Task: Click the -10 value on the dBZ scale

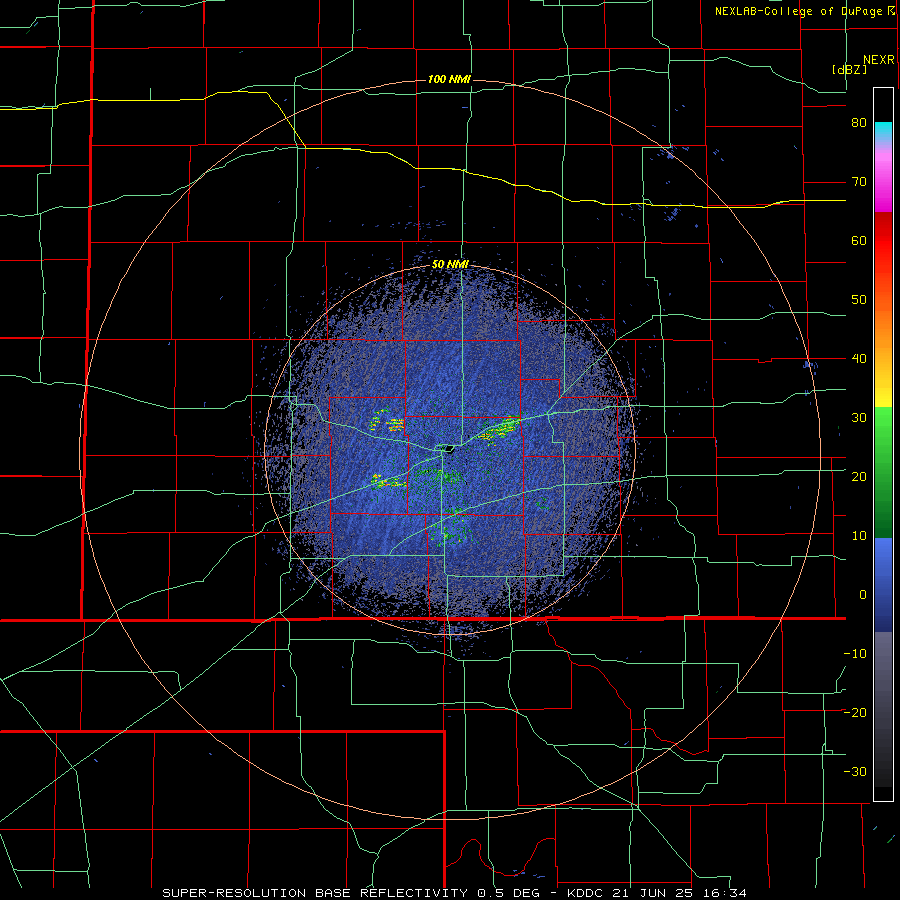Action: (x=855, y=654)
